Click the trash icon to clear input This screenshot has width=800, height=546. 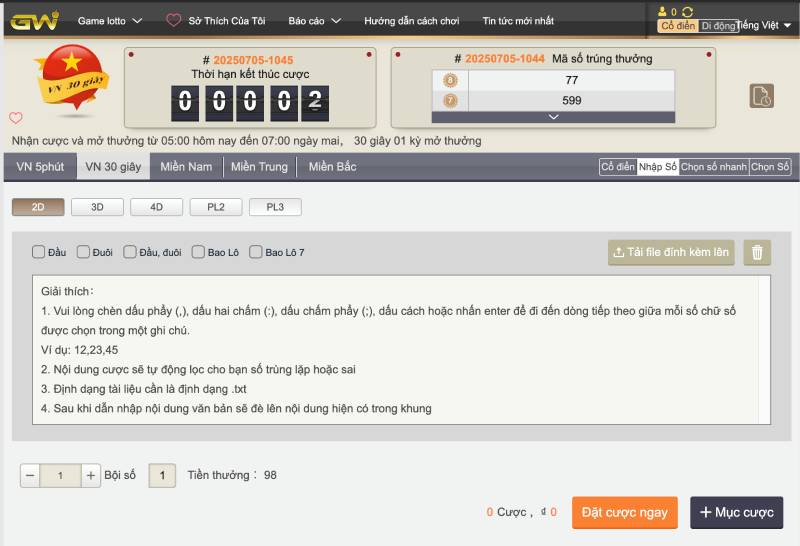(x=757, y=253)
